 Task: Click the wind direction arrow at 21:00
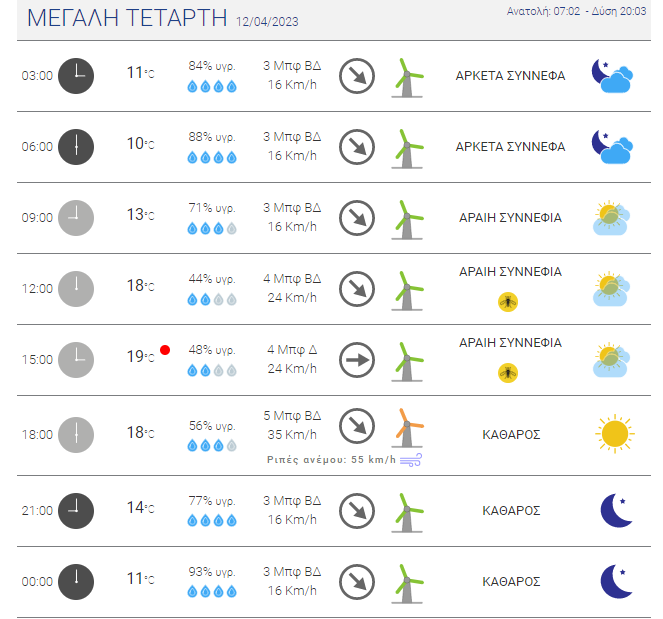[x=357, y=511]
